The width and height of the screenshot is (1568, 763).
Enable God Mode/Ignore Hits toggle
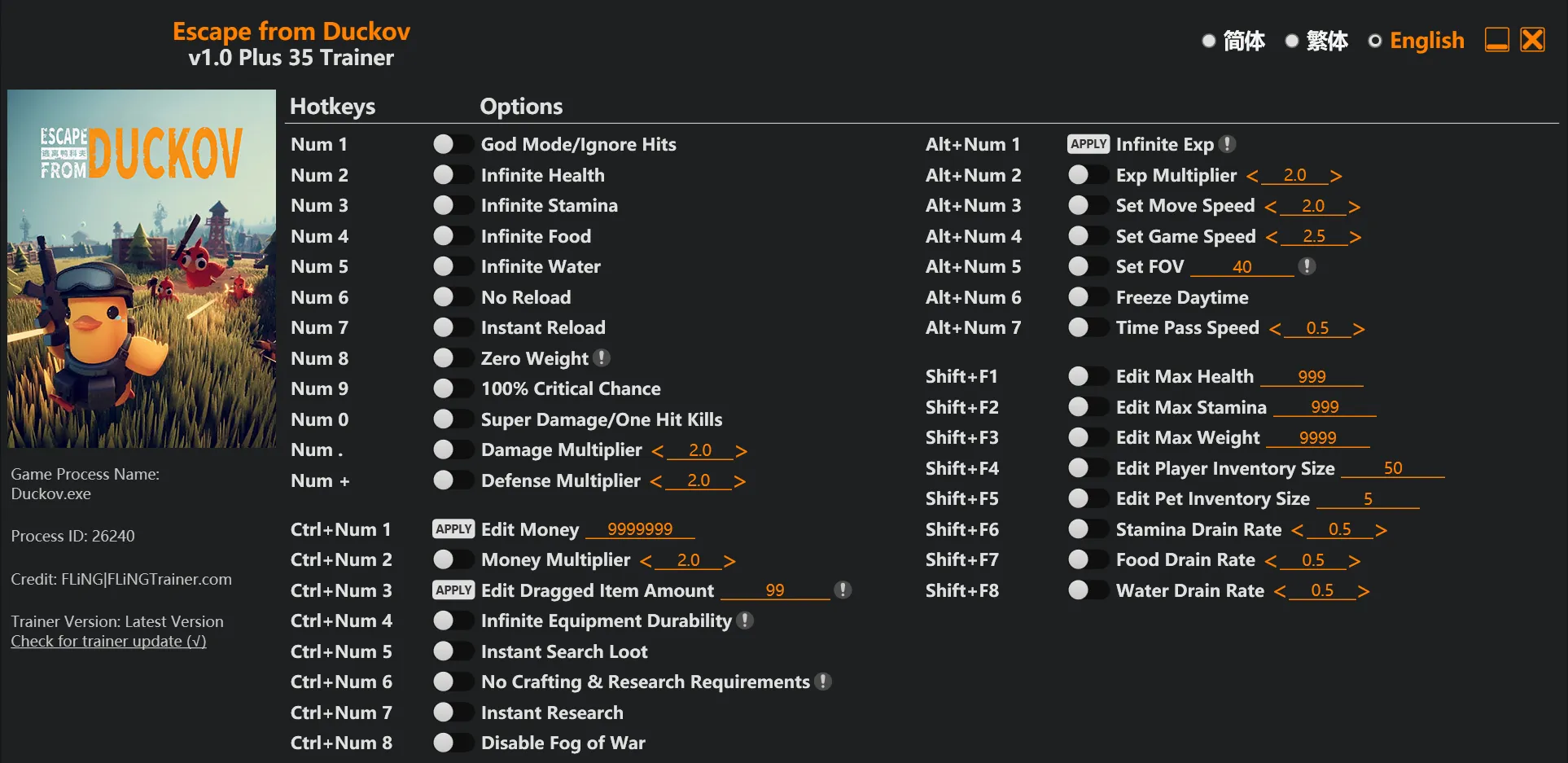pos(453,144)
